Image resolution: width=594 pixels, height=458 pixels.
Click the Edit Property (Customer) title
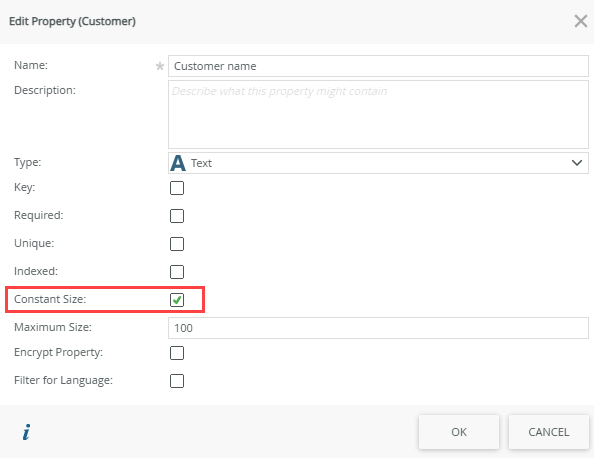(72, 21)
